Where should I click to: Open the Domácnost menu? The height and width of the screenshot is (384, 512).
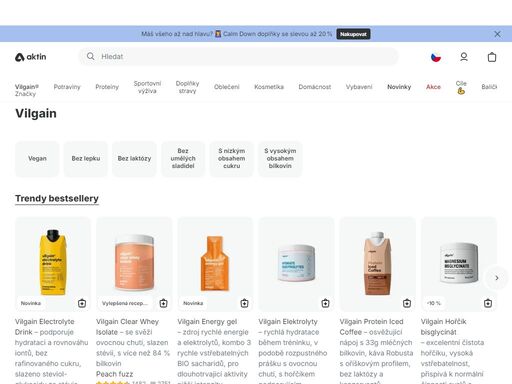click(315, 87)
